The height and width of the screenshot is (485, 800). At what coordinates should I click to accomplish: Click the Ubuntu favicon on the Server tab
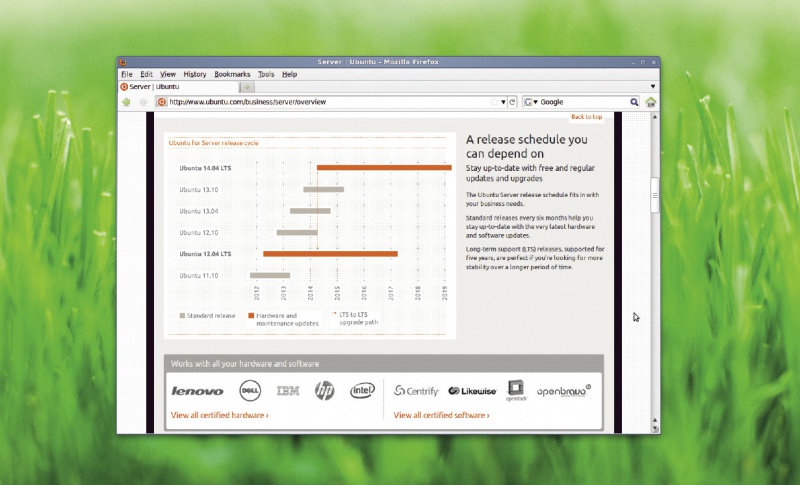124,87
